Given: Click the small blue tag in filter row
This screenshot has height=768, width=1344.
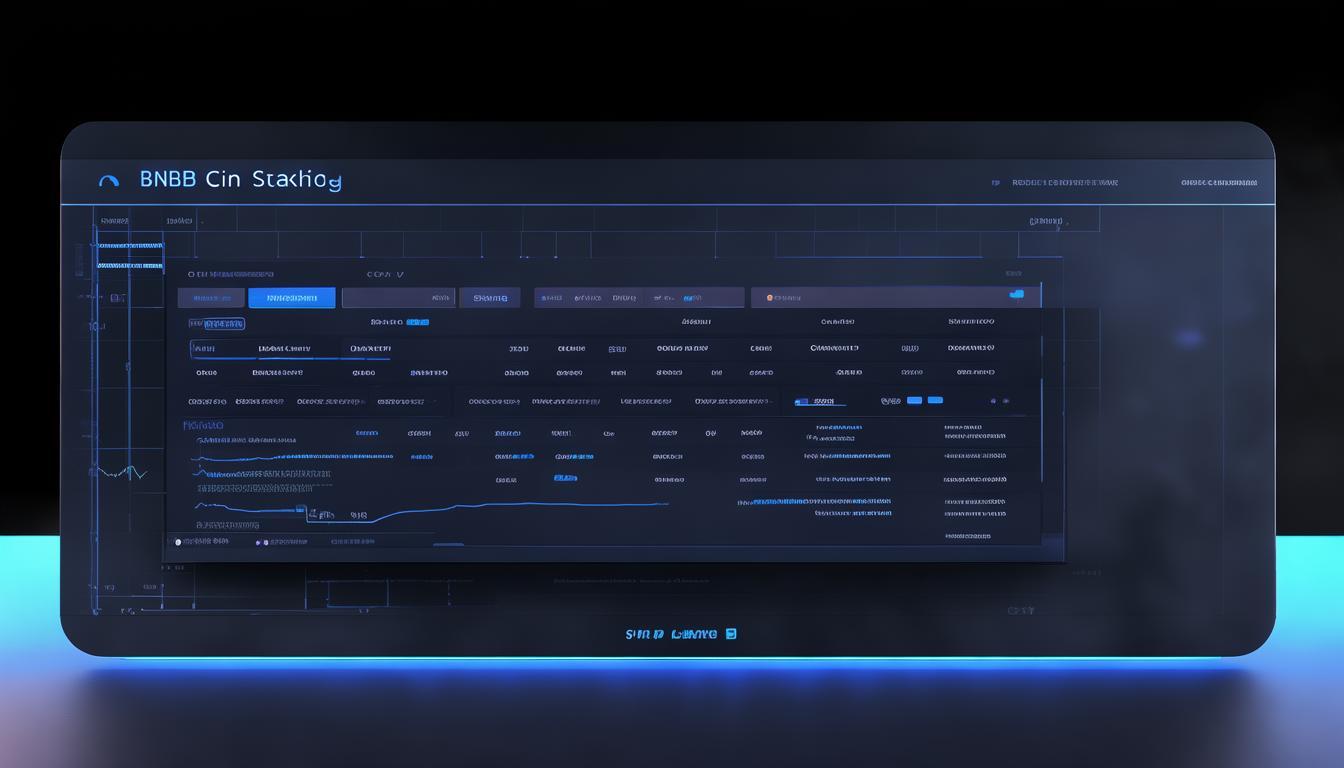Looking at the screenshot, I should [x=417, y=322].
